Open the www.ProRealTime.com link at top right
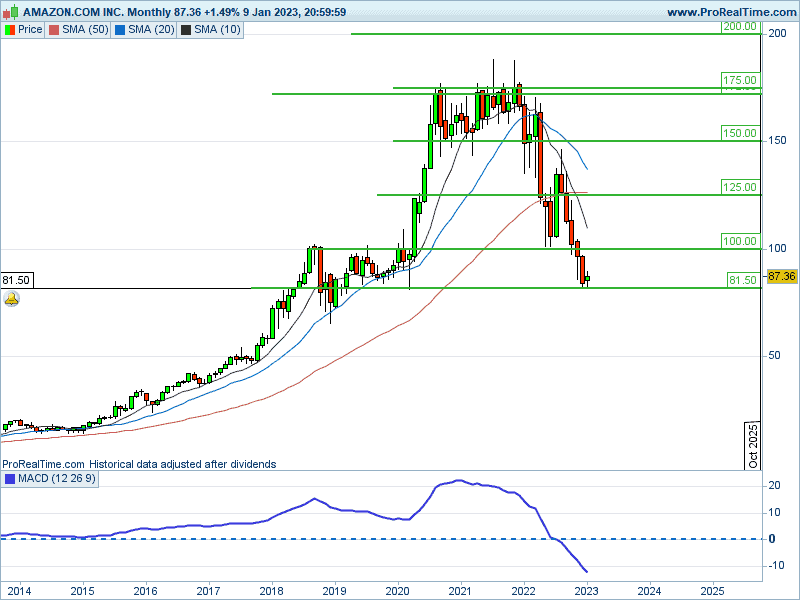 pyautogui.click(x=730, y=12)
